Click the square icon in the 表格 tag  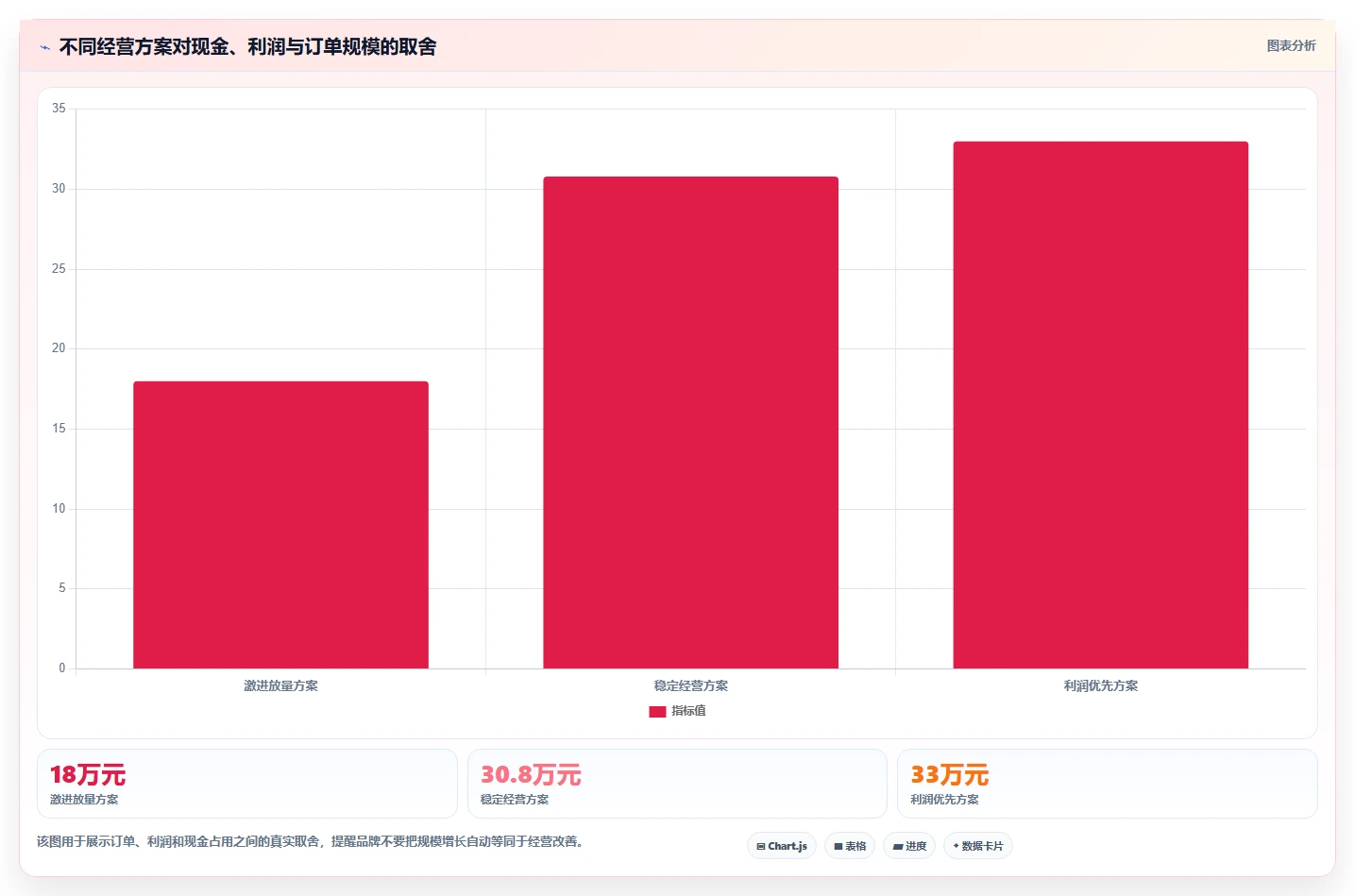pyautogui.click(x=838, y=847)
